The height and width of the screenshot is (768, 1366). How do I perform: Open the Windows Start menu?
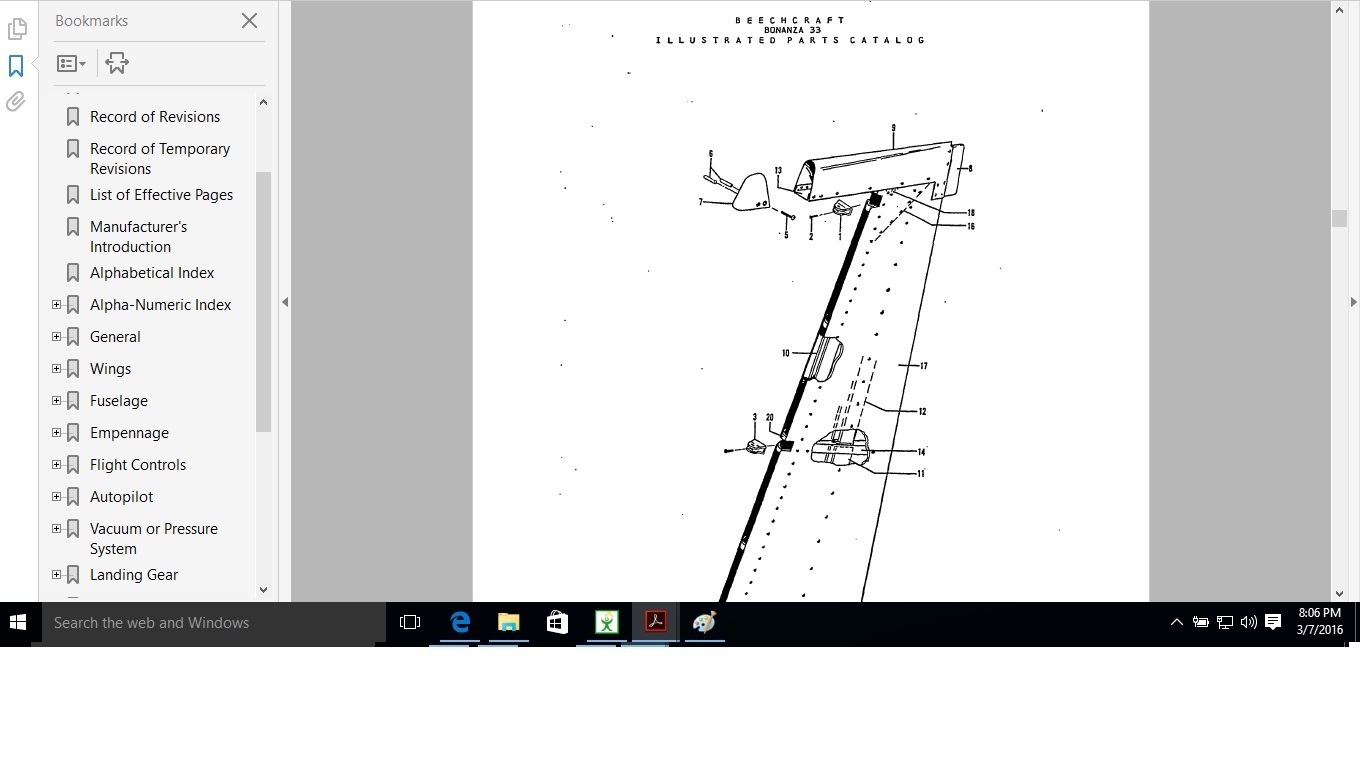pyautogui.click(x=18, y=623)
